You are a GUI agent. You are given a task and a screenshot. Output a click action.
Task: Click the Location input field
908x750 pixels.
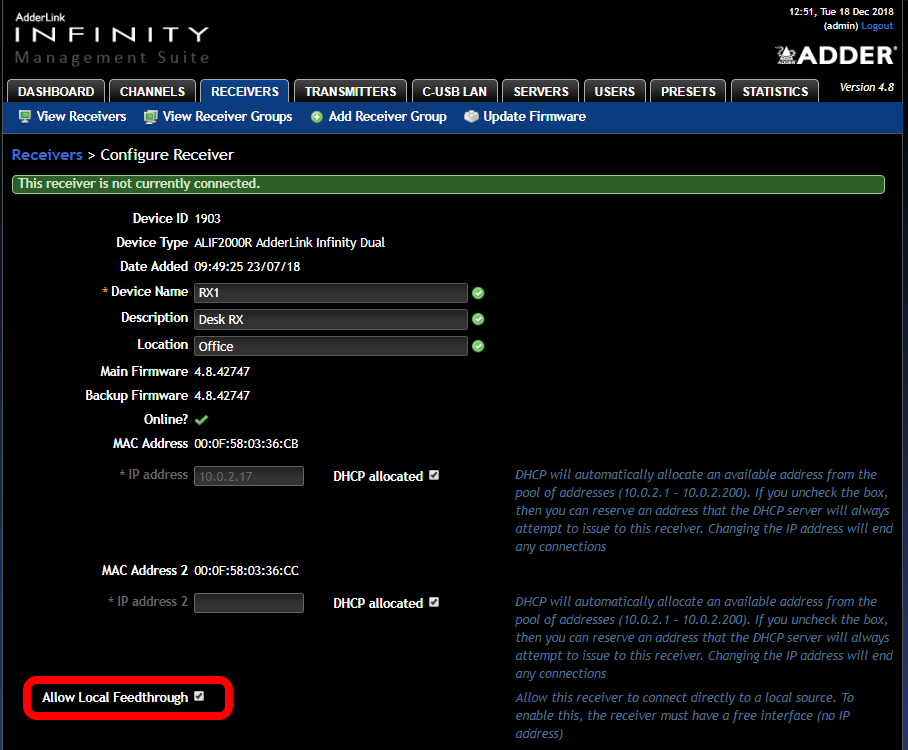click(x=331, y=346)
